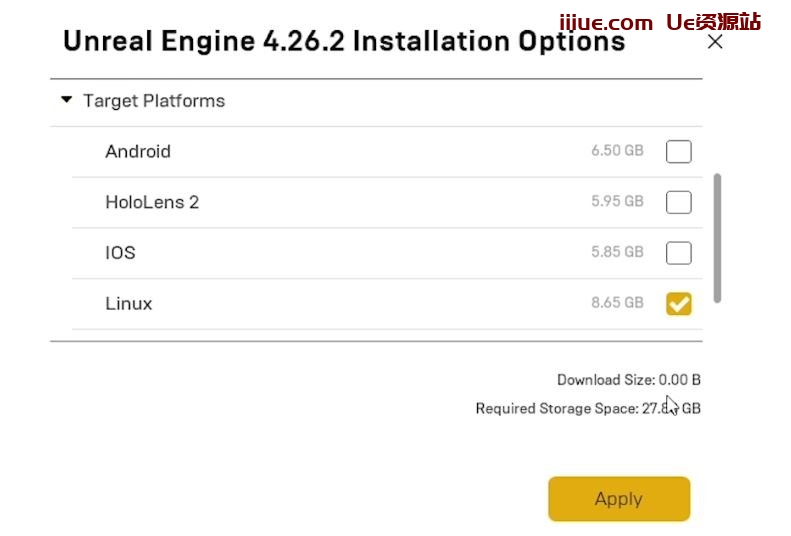Screen dimensions: 791x536
Task: Click the Download Size text
Action: (628, 380)
